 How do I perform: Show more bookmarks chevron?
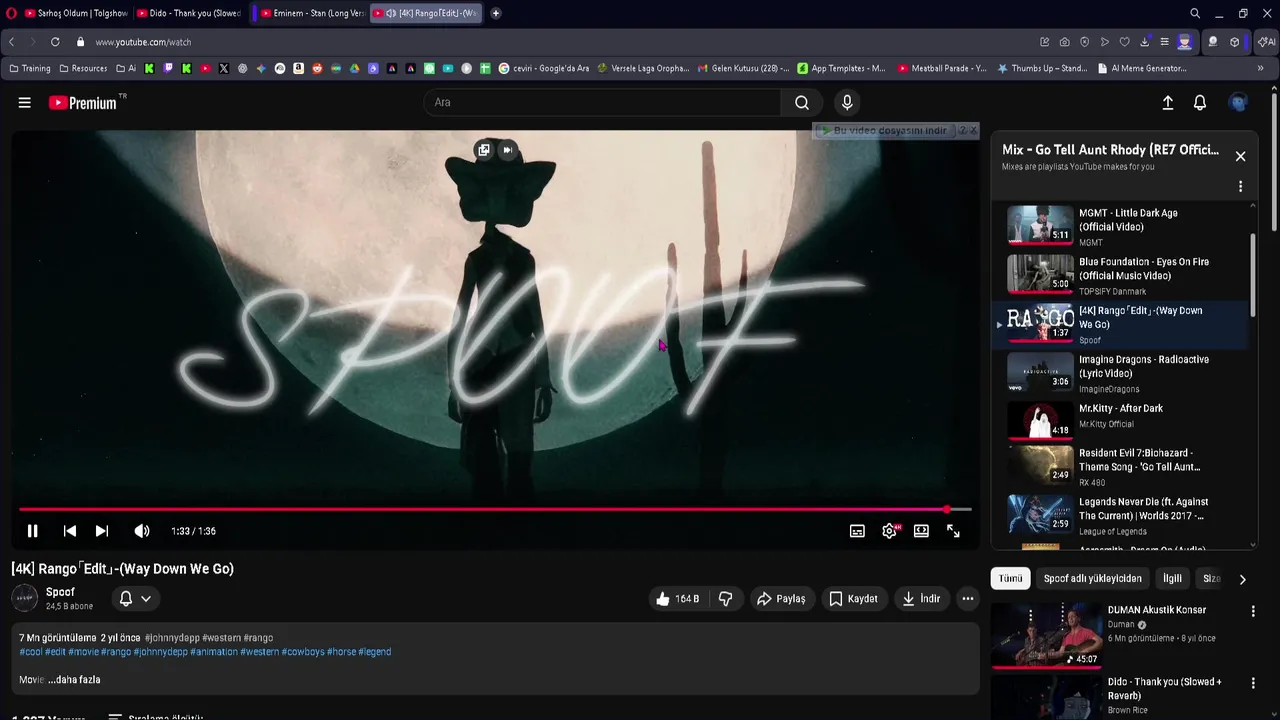click(1260, 68)
